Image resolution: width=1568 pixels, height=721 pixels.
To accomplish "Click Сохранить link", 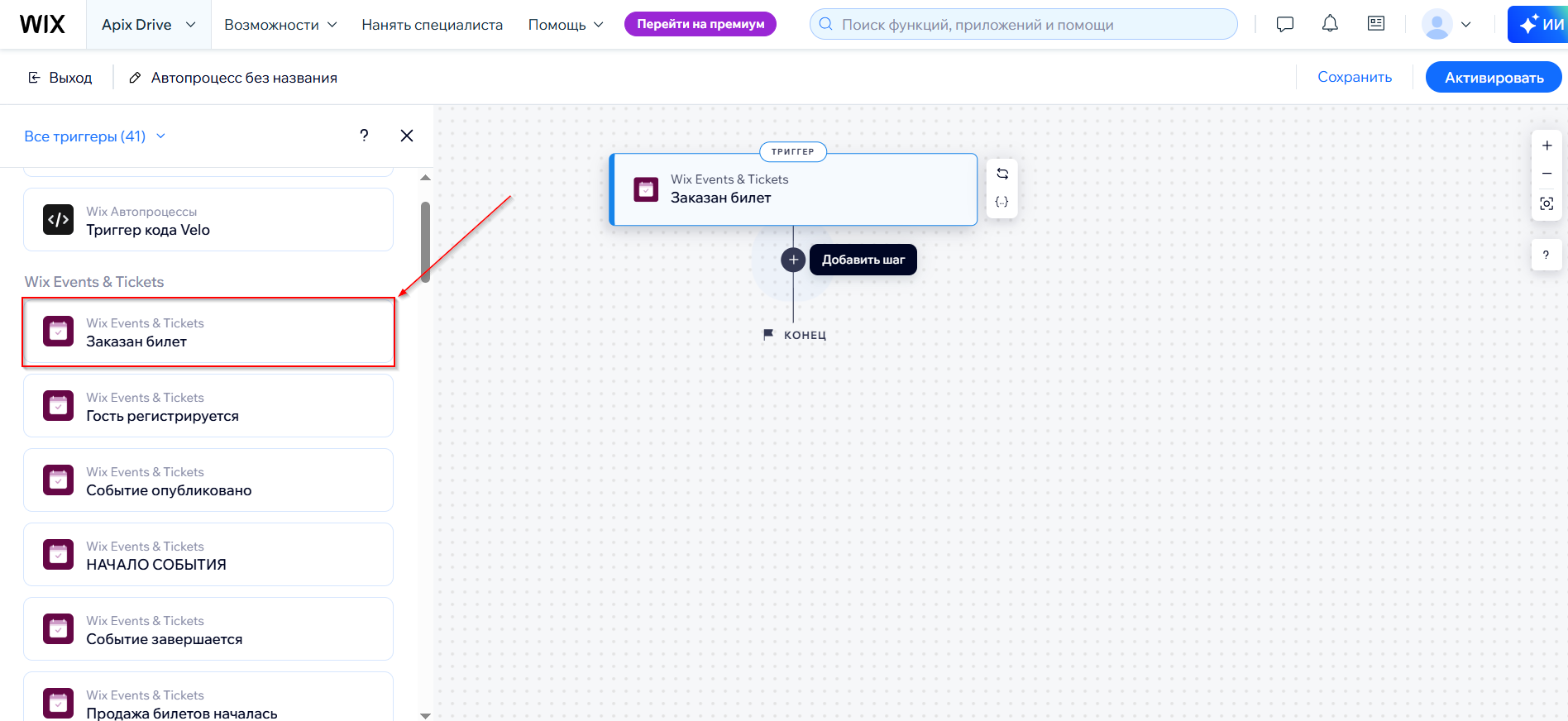I will (1355, 77).
